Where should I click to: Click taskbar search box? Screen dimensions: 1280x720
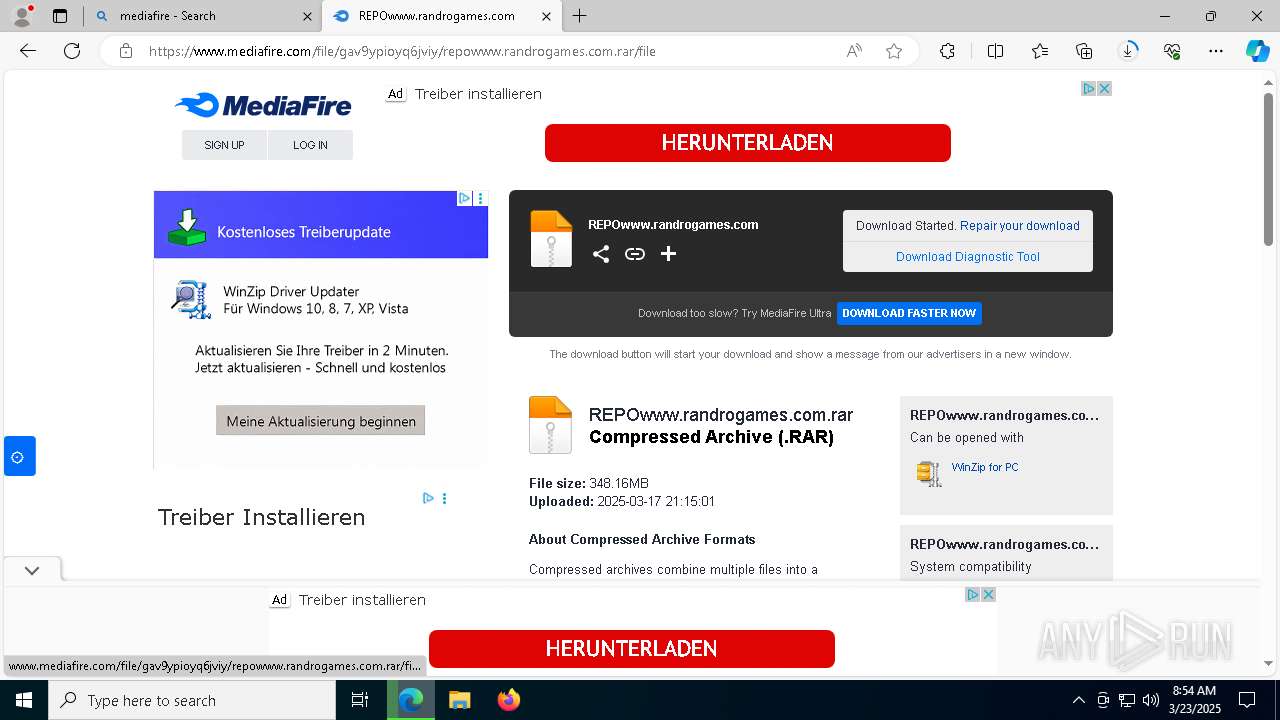(x=192, y=700)
